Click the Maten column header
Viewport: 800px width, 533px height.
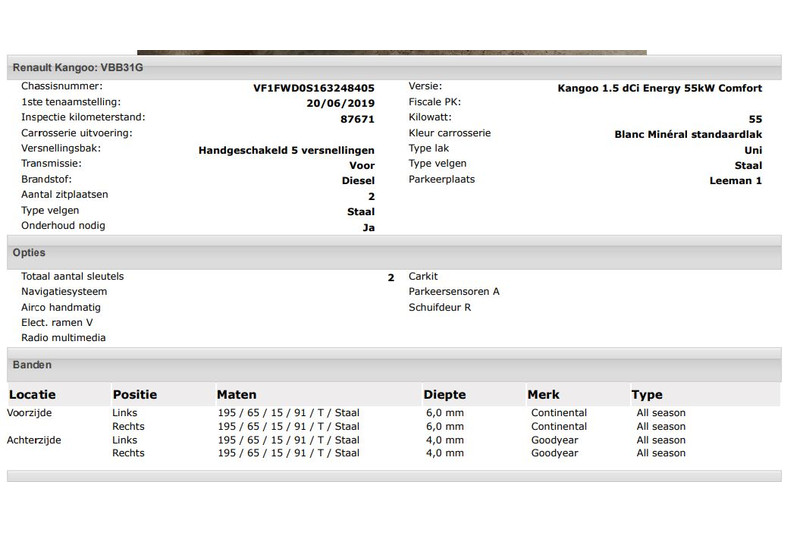point(236,395)
